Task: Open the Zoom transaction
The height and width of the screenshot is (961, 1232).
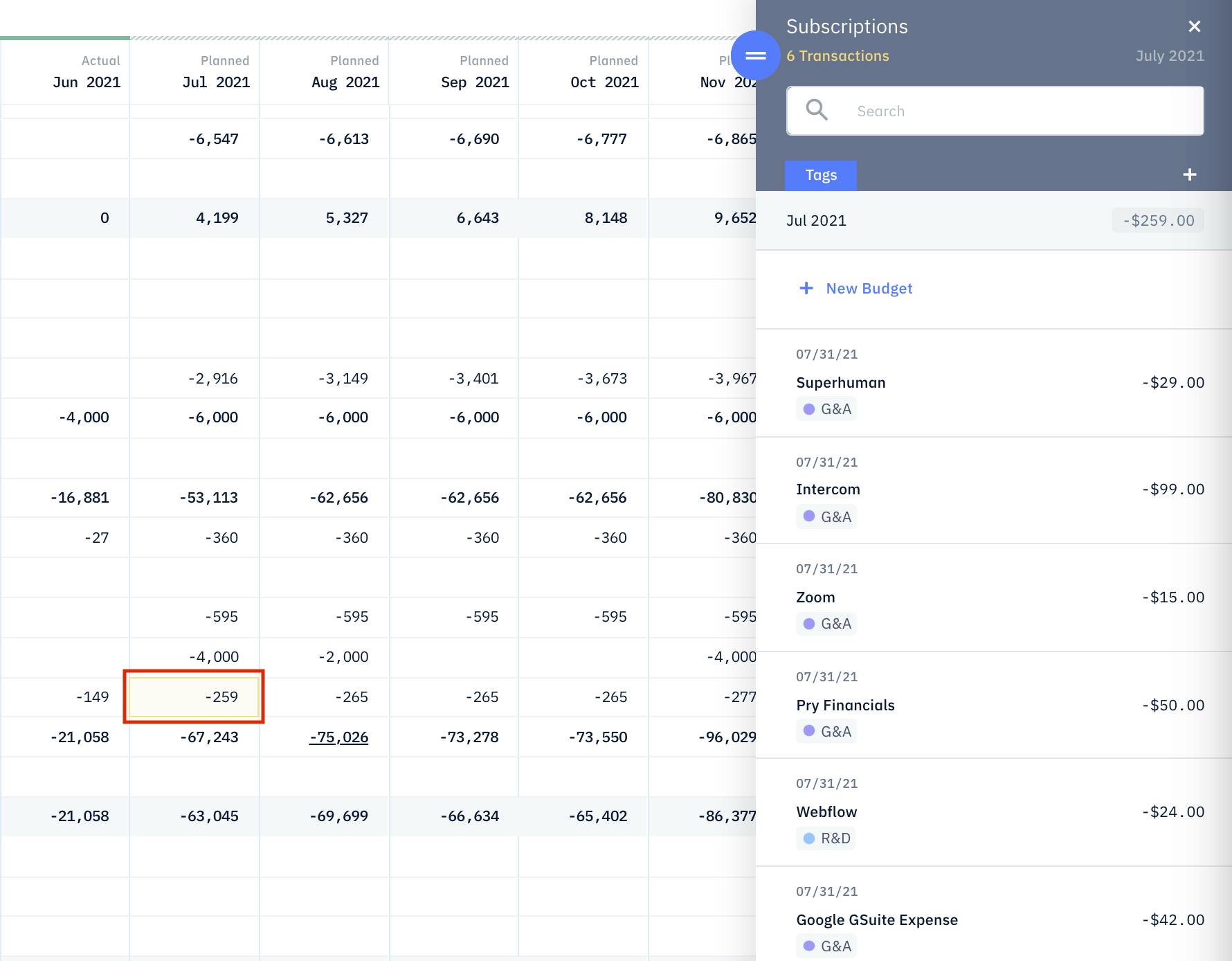Action: [994, 598]
